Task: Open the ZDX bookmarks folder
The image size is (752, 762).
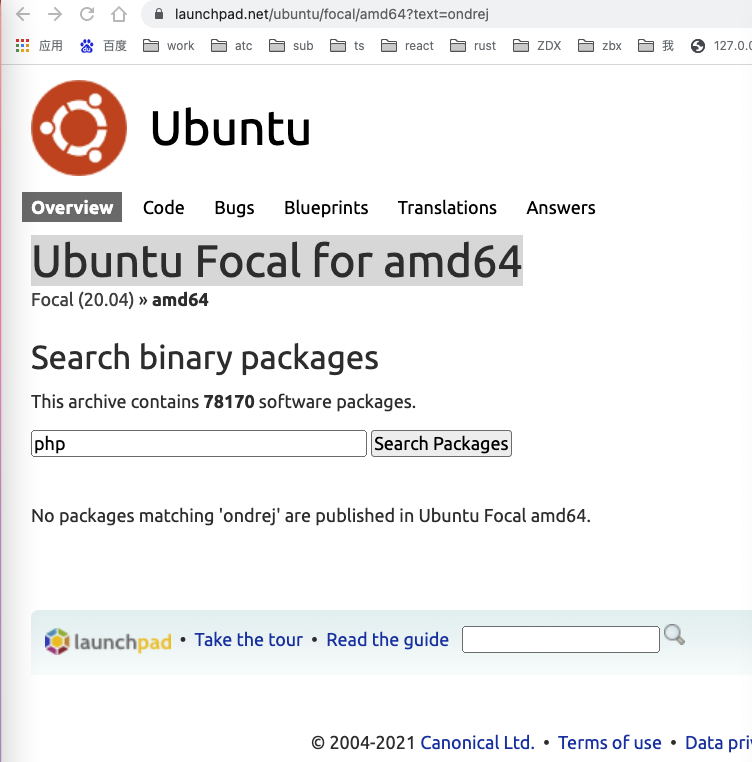Action: point(537,46)
